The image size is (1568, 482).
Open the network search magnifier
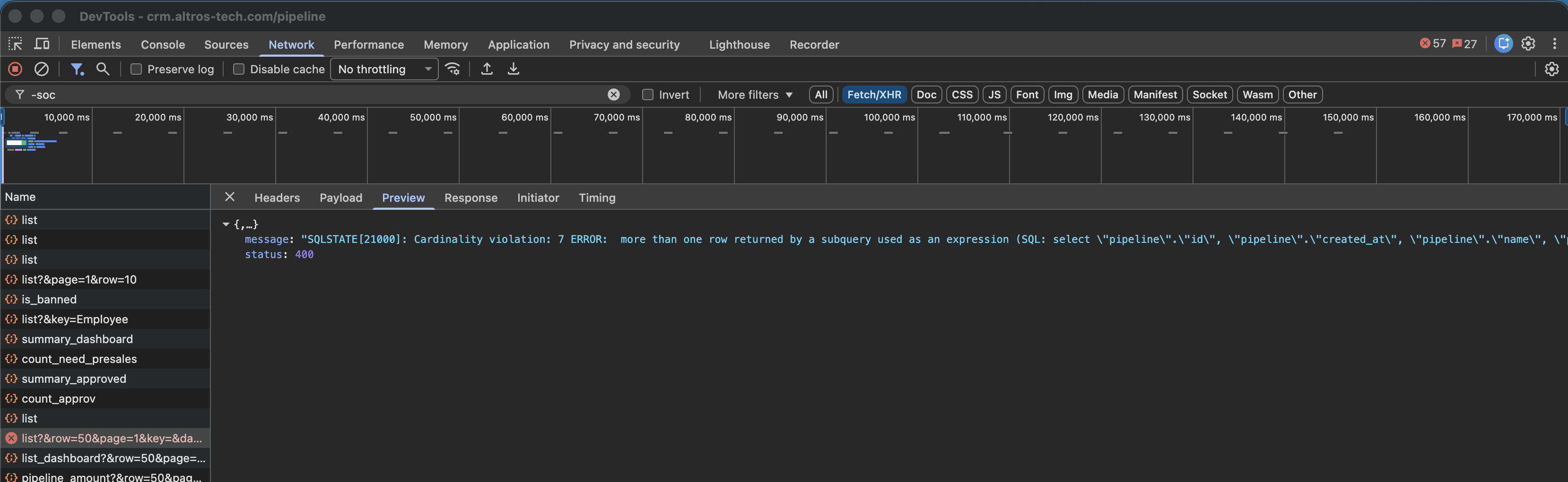pyautogui.click(x=103, y=69)
